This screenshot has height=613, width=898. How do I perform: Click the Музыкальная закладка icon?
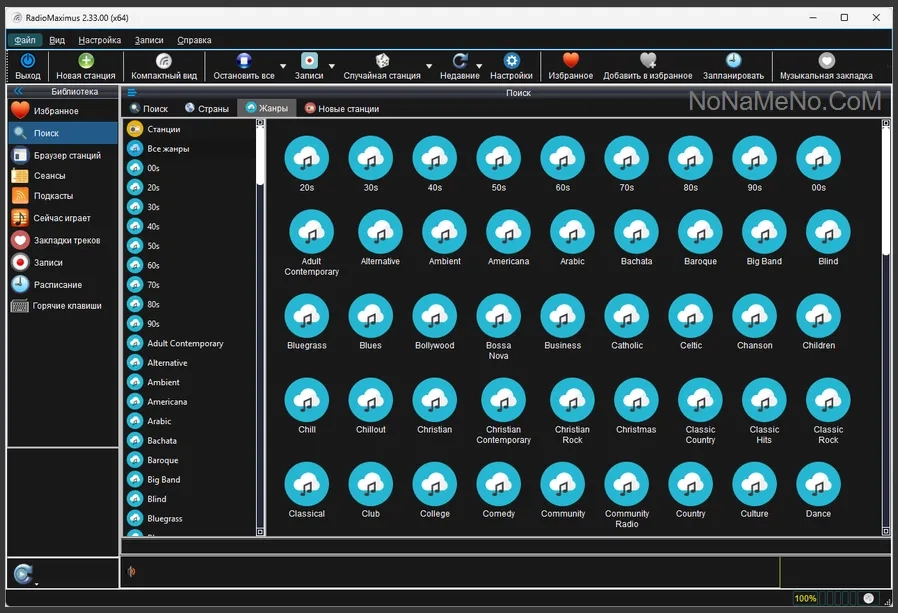point(826,61)
